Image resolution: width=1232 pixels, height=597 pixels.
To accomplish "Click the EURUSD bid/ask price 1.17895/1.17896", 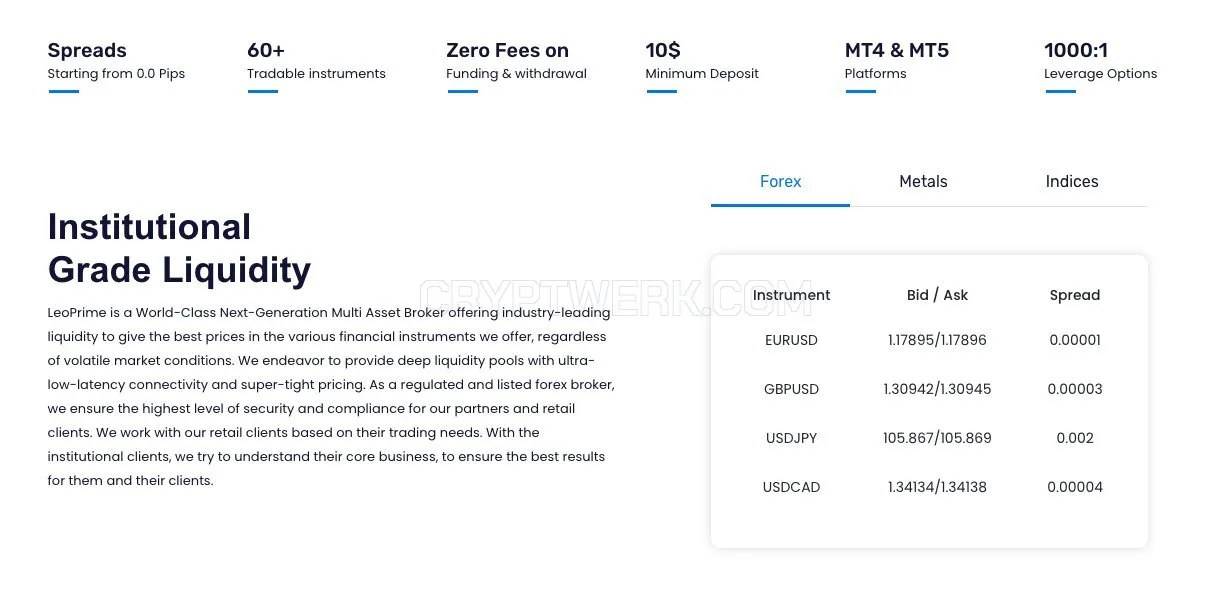I will pos(937,340).
